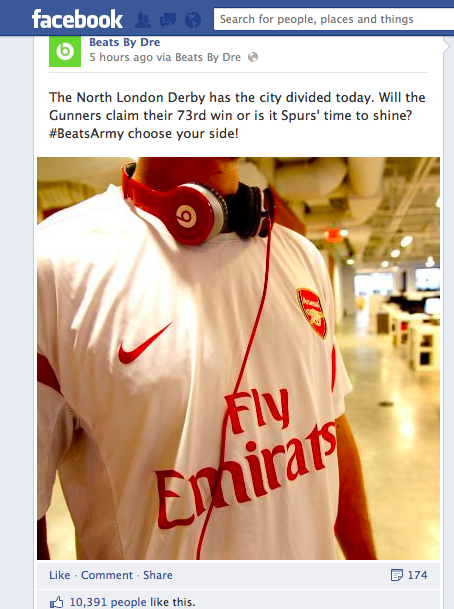454x609 pixels.
Task: Click the thumbs-up icon beside likes
Action: 57,602
